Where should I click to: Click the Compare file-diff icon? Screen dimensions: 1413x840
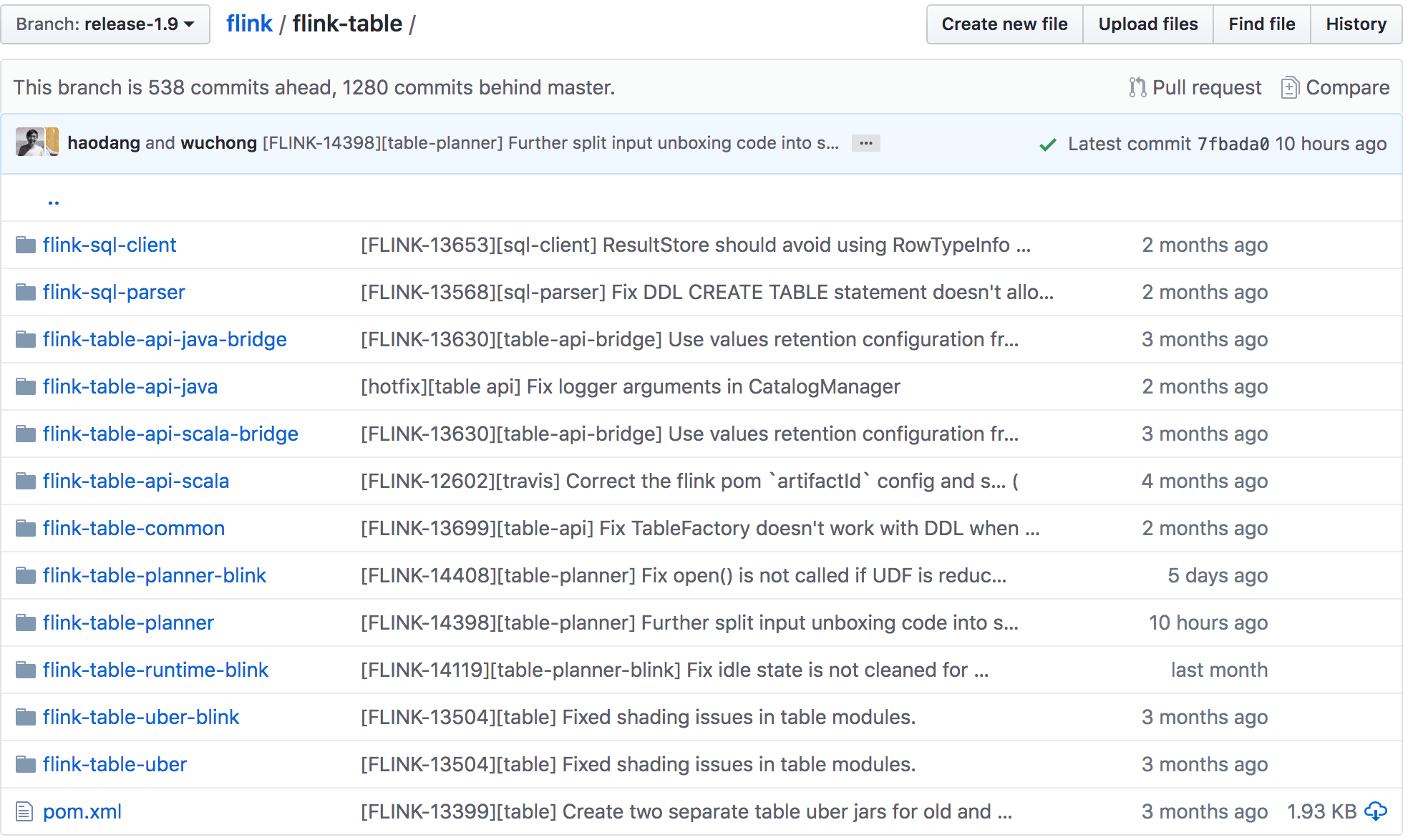tap(1290, 87)
